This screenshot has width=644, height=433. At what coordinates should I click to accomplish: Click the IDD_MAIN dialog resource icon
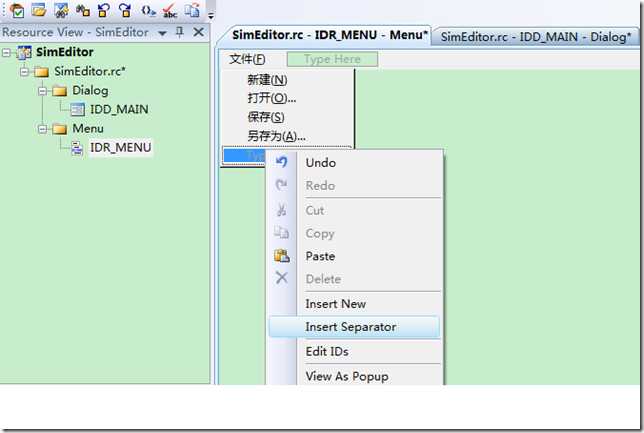click(x=77, y=109)
